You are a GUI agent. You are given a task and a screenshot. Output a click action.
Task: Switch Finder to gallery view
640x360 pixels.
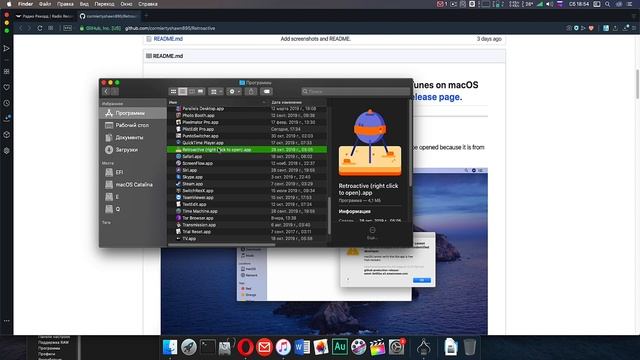[x=200, y=91]
